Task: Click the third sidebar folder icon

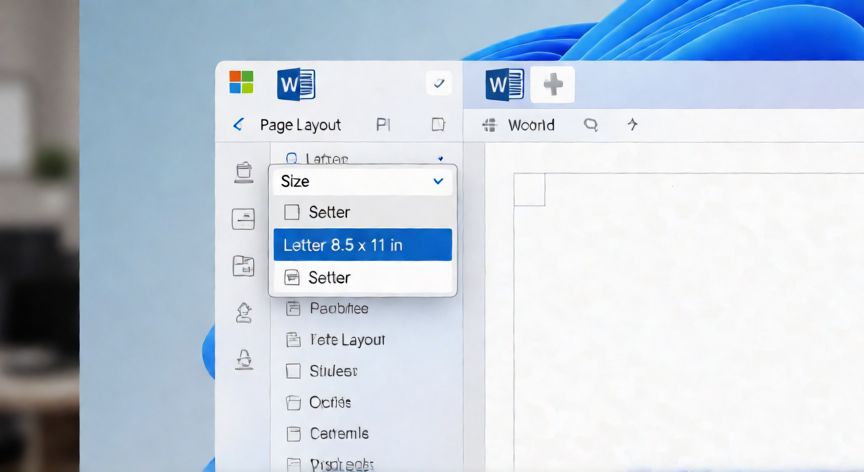Action: click(x=243, y=266)
